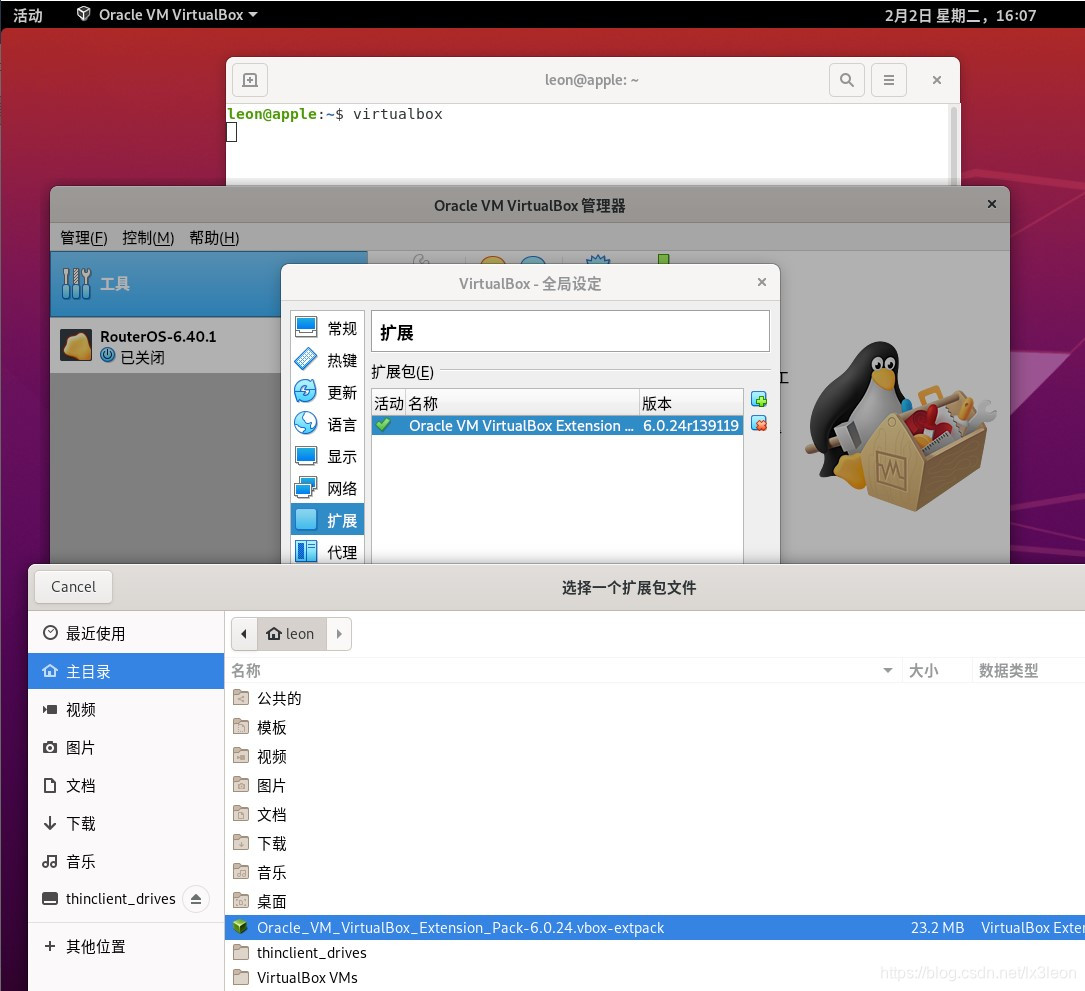
Task: Open Pictures (图片) in file chooser sidebar
Action: pos(126,747)
